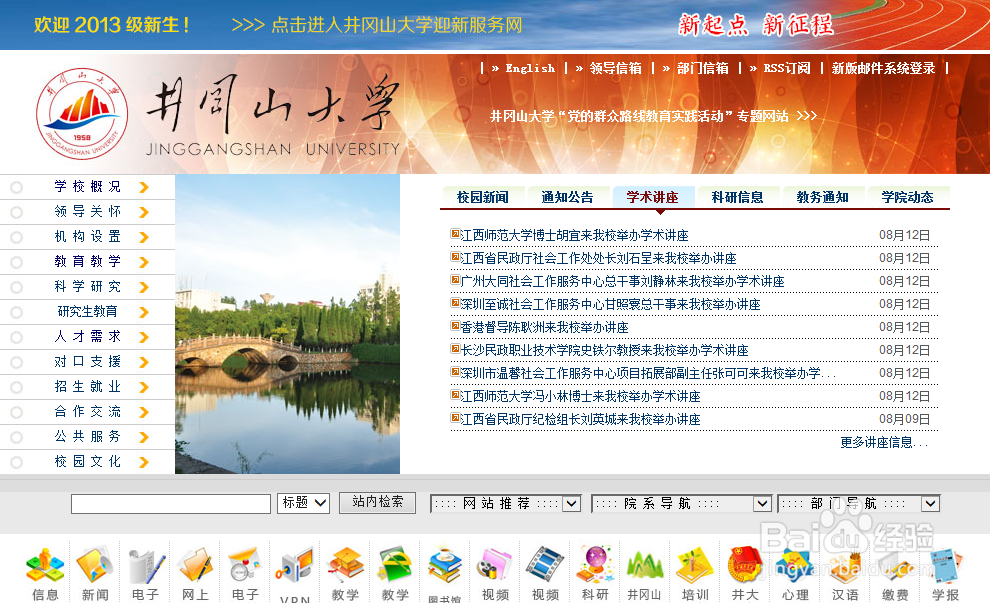Screen dimensions: 990x603
Task: Open the 校园文化 sidebar menu item
Action: pyautogui.click(x=87, y=462)
